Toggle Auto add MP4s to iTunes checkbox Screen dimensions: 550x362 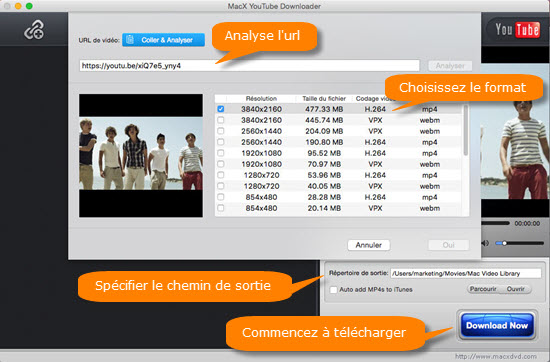pyautogui.click(x=334, y=290)
